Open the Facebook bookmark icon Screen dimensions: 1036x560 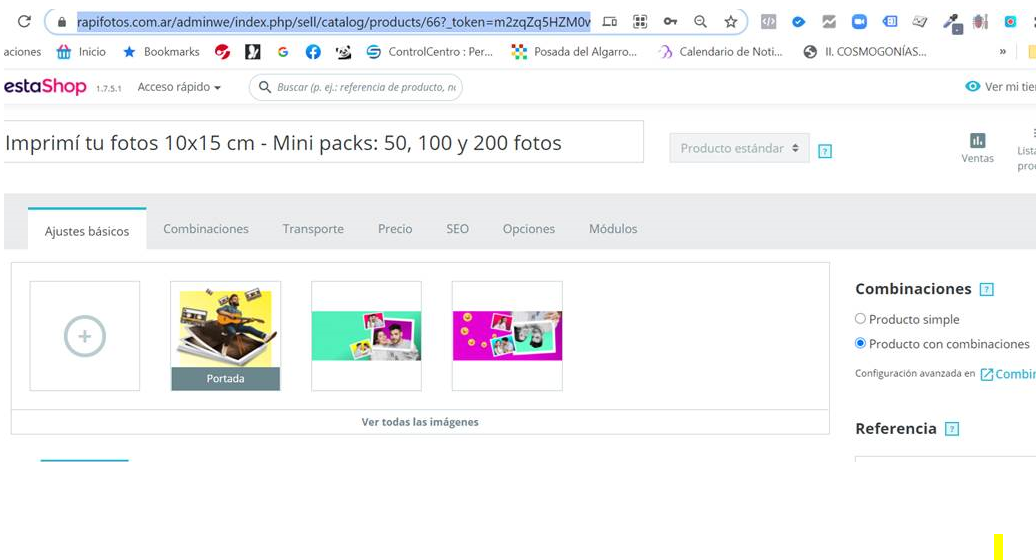pyautogui.click(x=313, y=52)
